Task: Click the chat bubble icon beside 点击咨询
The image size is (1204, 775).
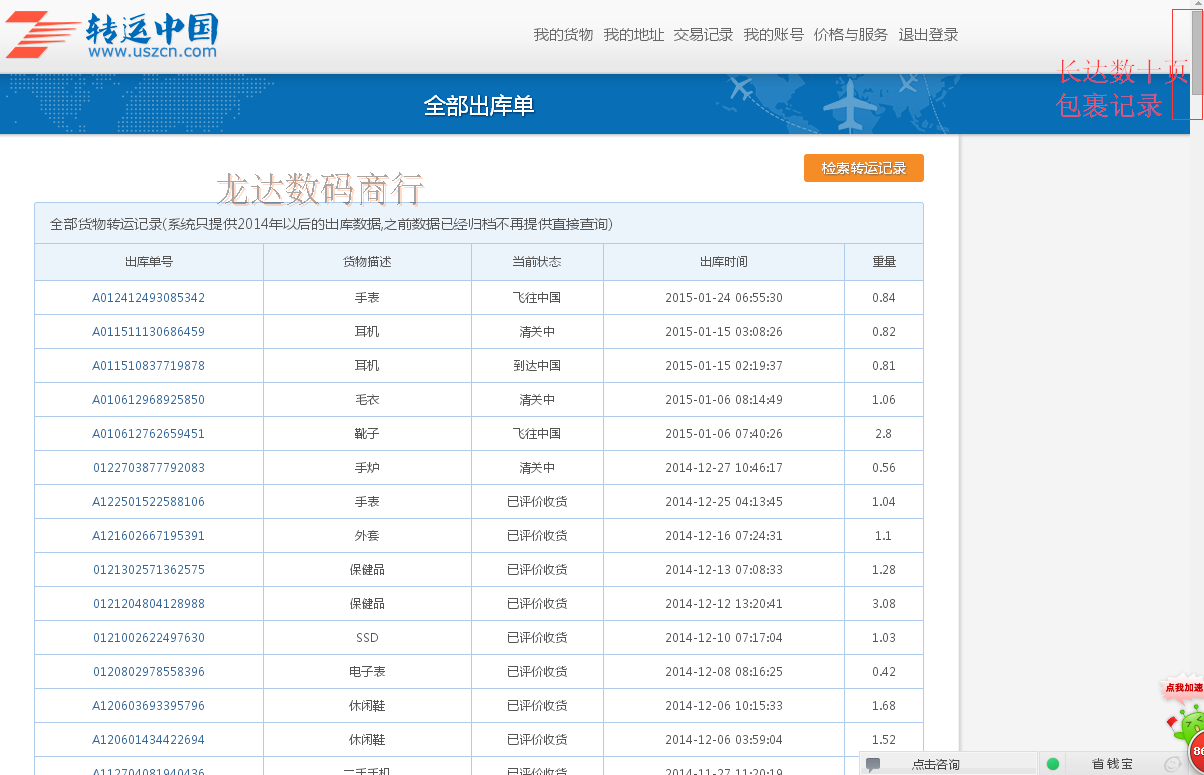Action: point(873,764)
